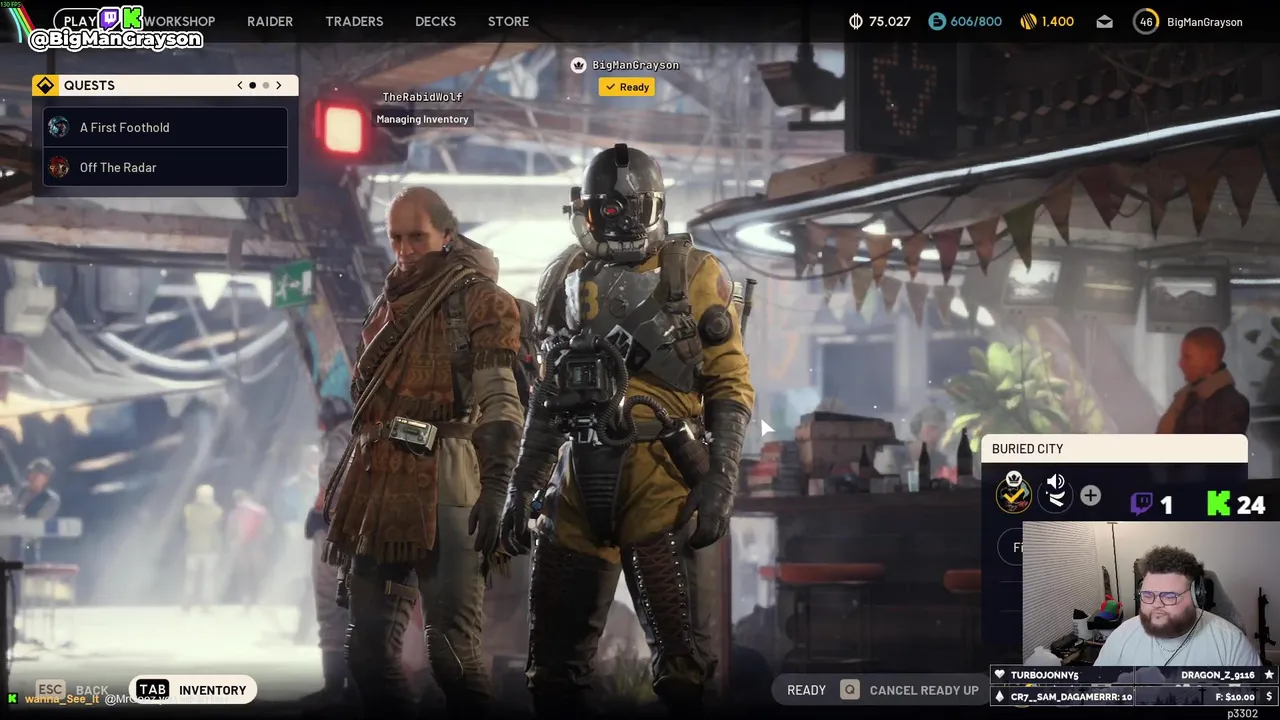
Task: Open the WORKSHOP tab
Action: click(x=179, y=21)
